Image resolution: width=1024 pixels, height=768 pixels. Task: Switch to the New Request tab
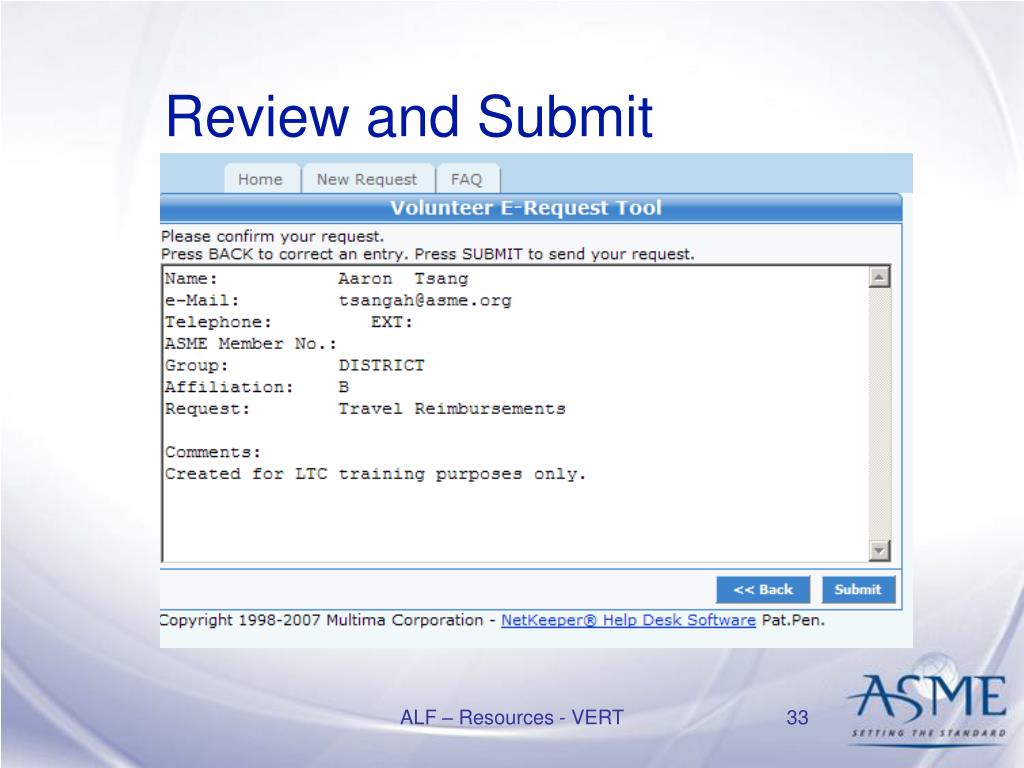point(368,179)
